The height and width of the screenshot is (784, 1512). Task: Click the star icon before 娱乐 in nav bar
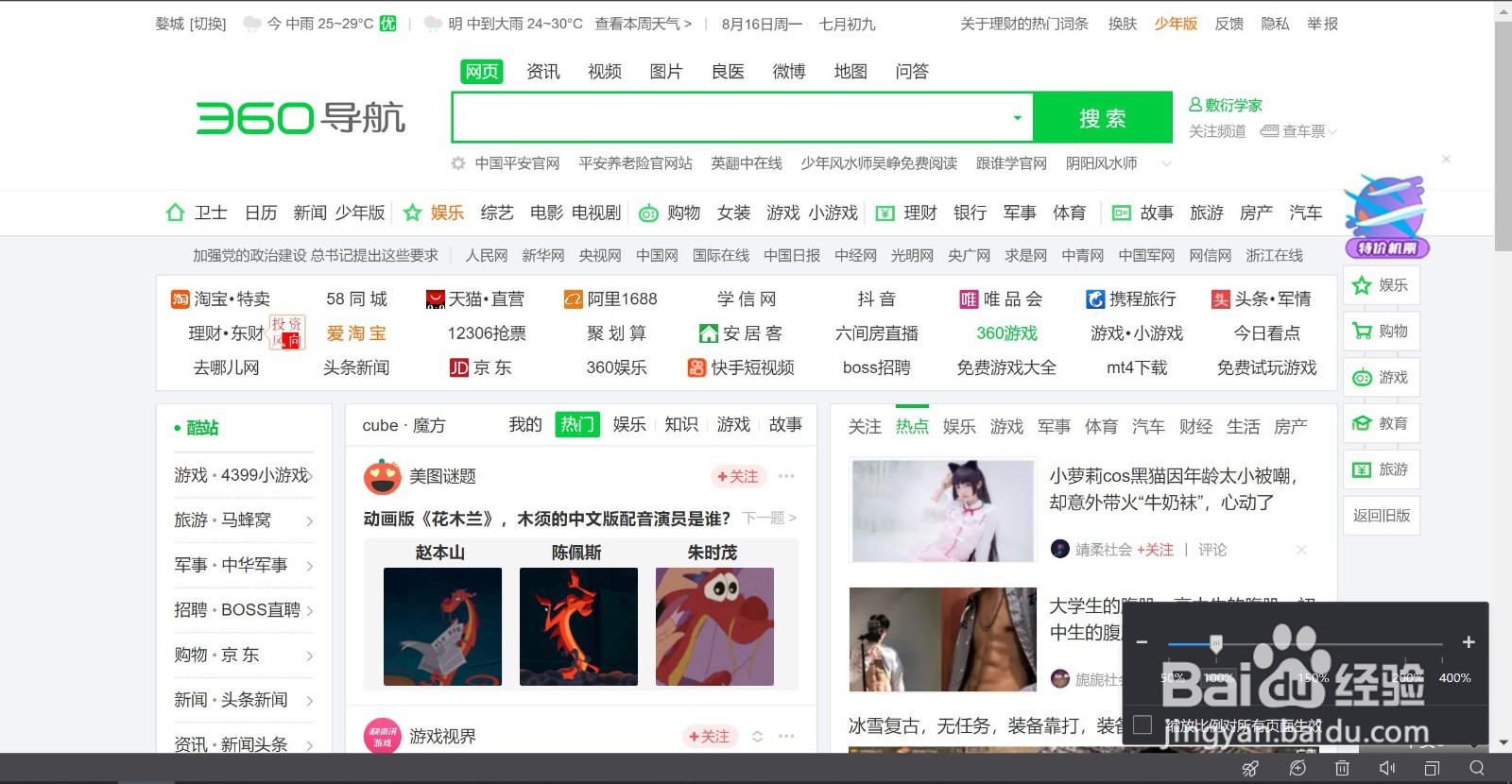pos(412,213)
